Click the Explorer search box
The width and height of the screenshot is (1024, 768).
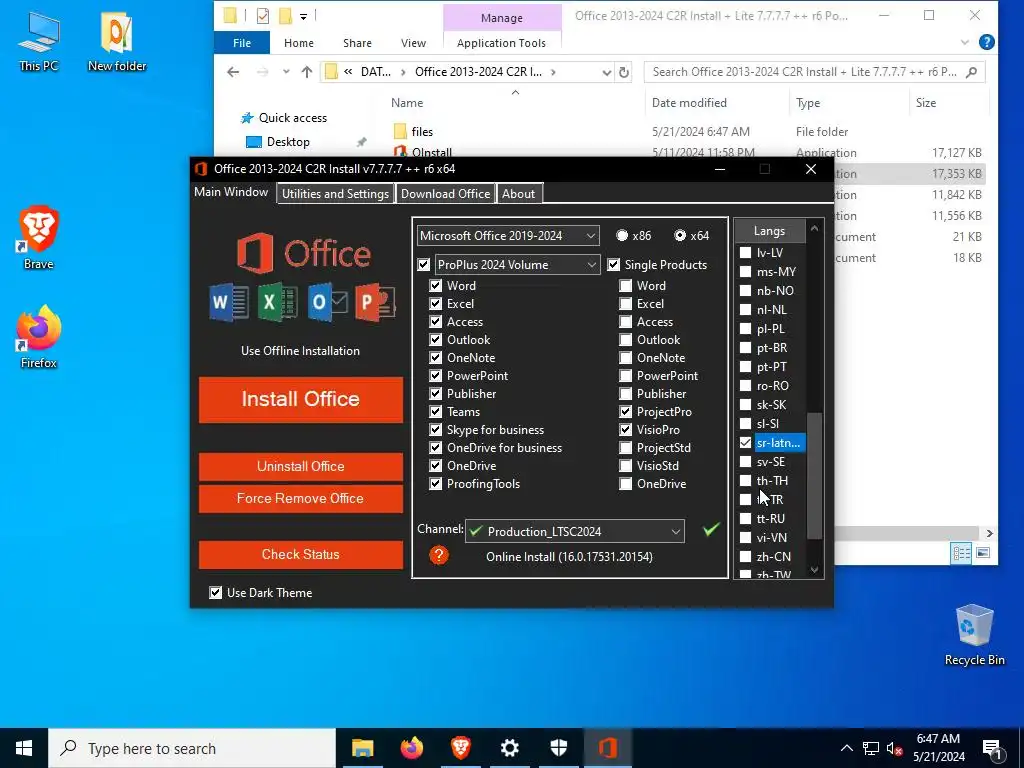coord(814,72)
